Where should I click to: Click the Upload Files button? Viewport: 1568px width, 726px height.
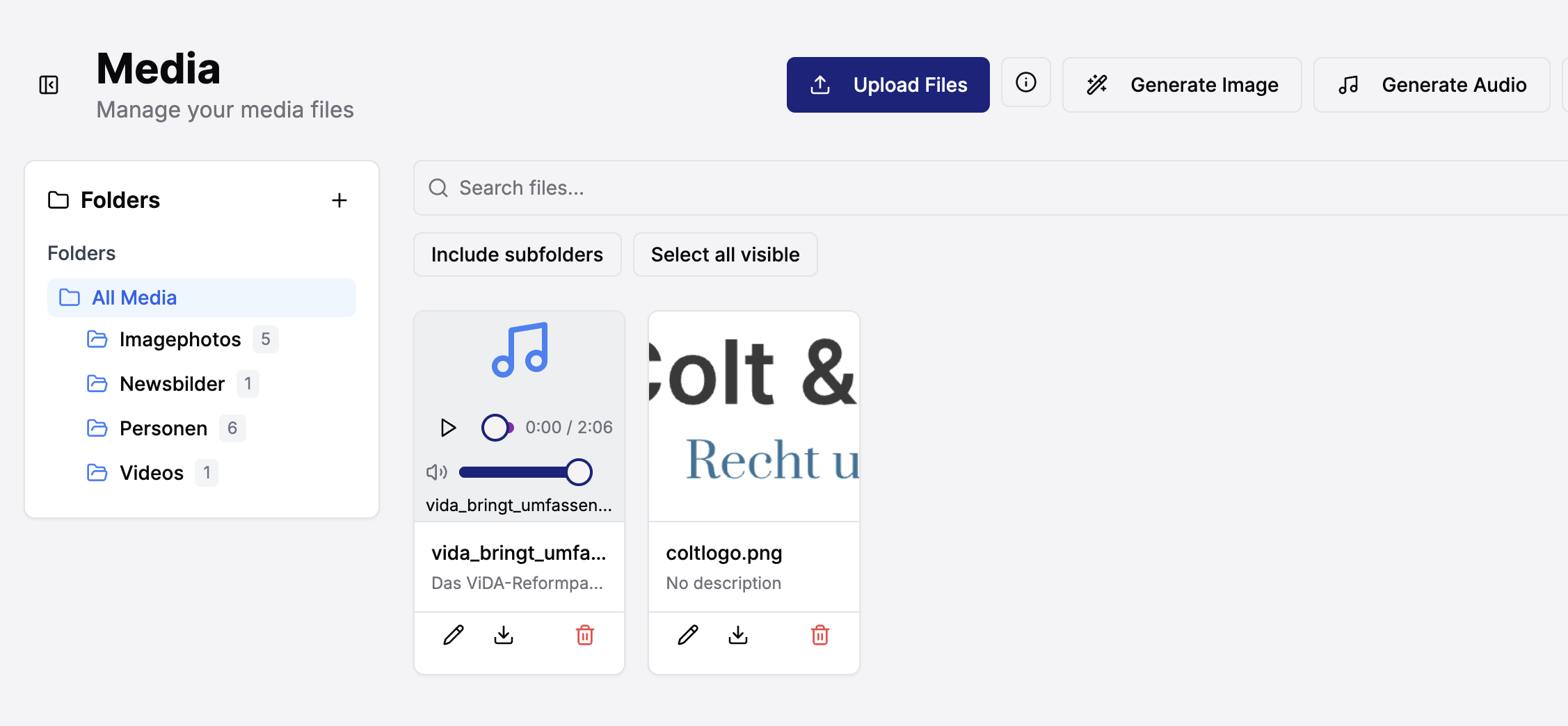[x=888, y=85]
